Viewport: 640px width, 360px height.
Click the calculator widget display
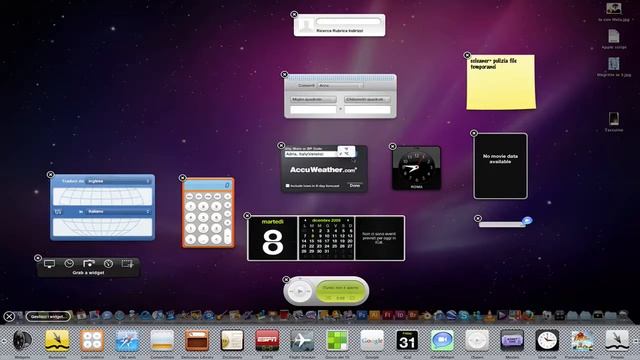click(x=208, y=185)
